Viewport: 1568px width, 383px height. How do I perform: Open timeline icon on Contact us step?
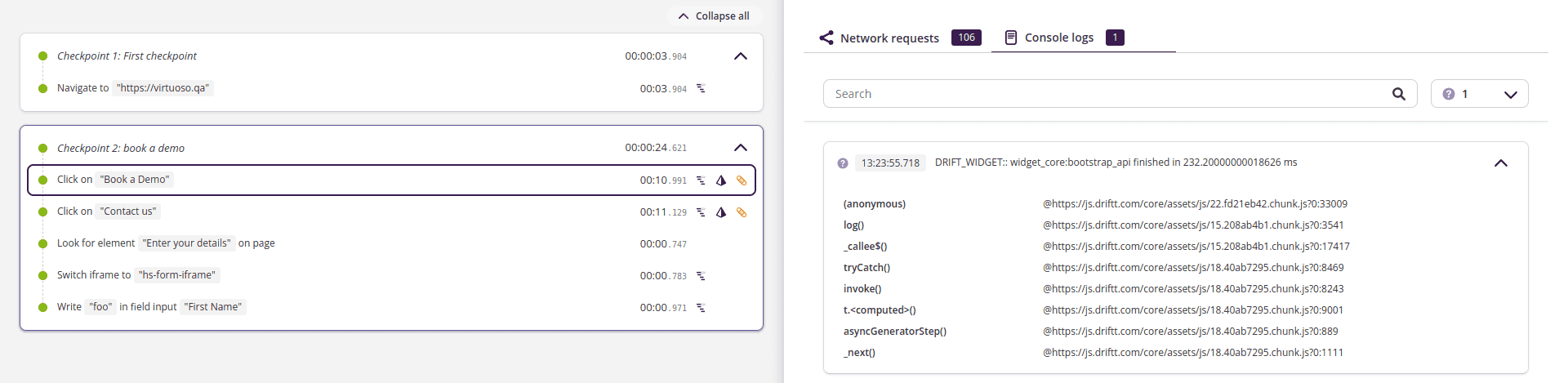(701, 212)
